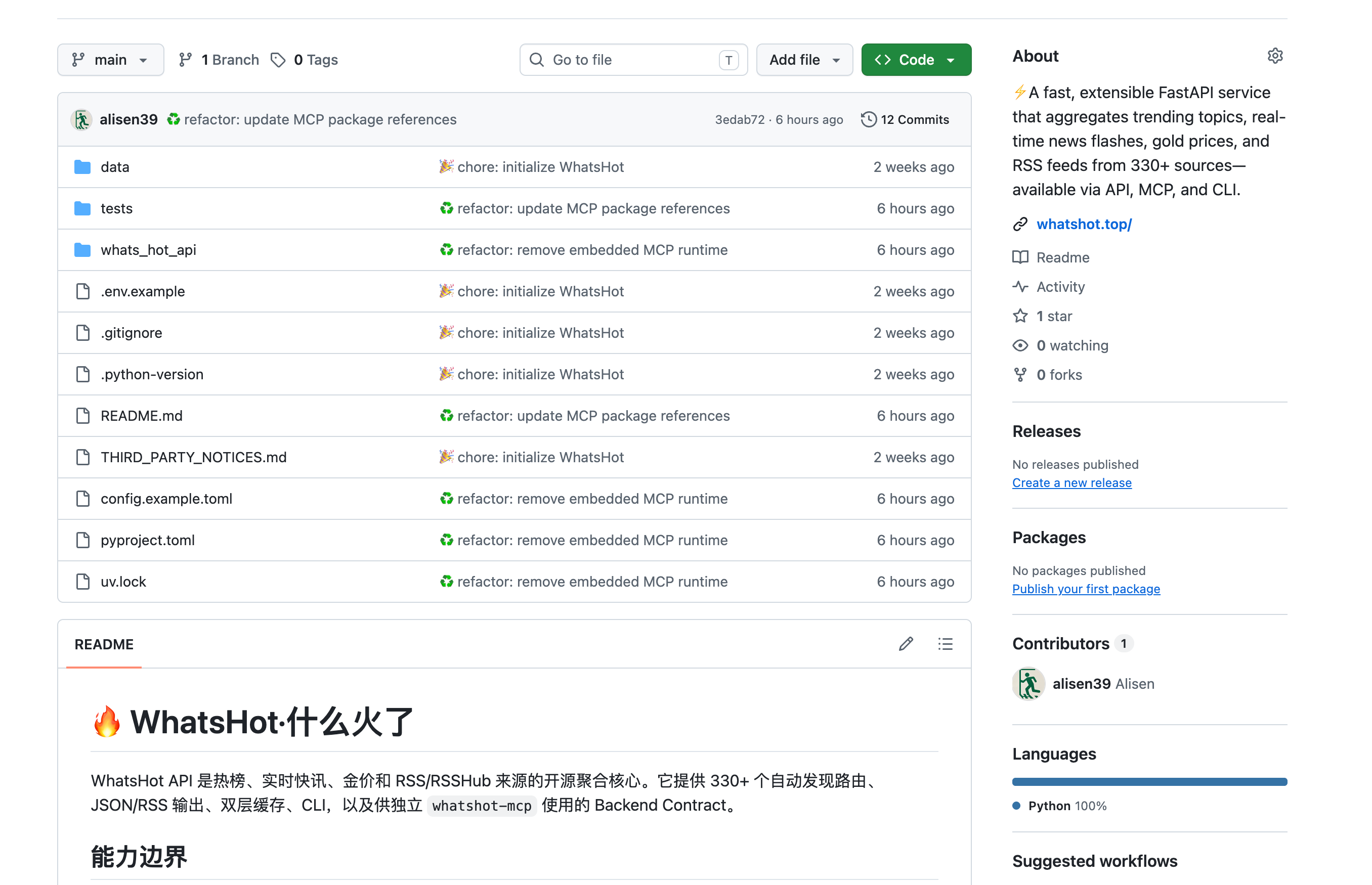Image resolution: width=1372 pixels, height=885 pixels.
Task: Open the Contributors heading link
Action: (x=1073, y=644)
